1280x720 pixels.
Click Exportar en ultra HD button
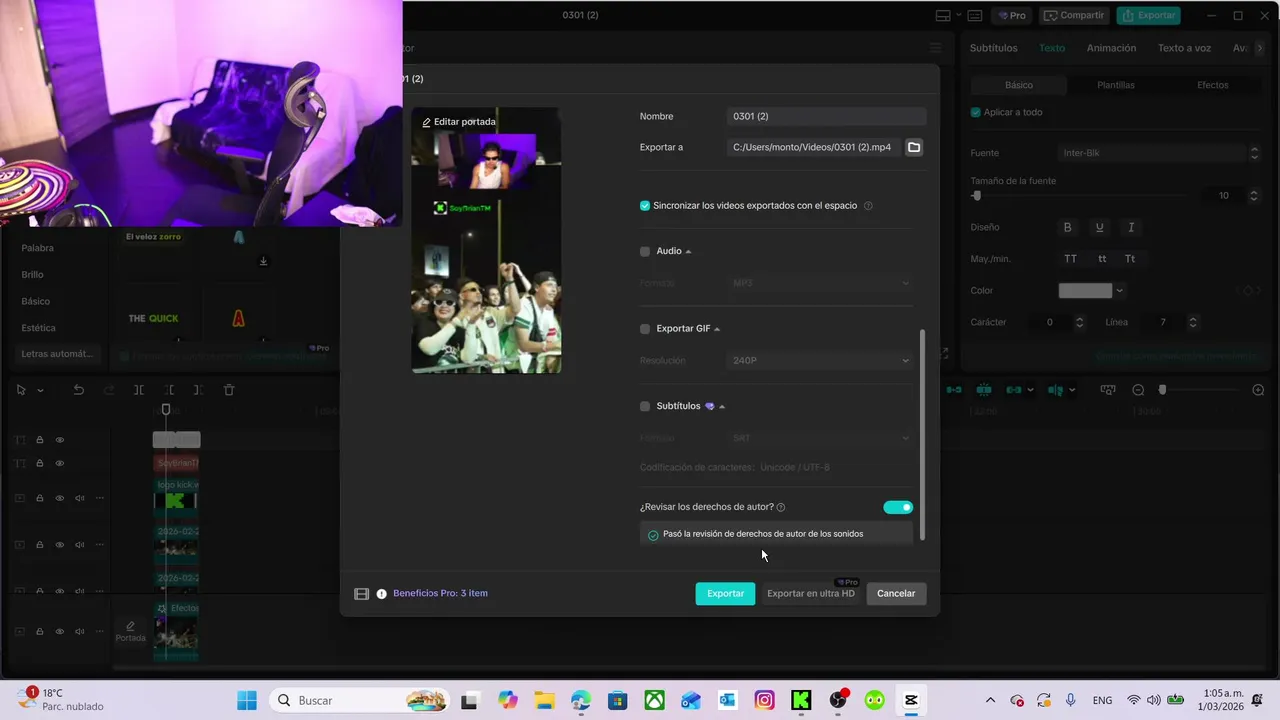pyautogui.click(x=811, y=593)
